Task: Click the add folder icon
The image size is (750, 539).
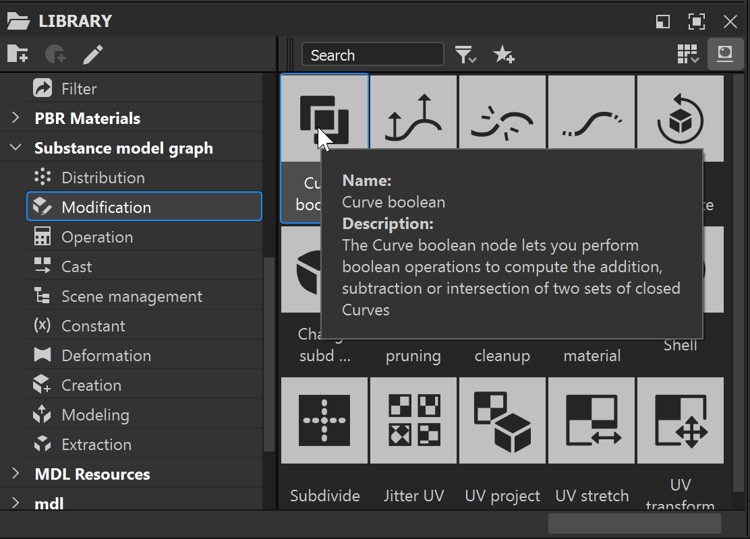Action: [17, 55]
